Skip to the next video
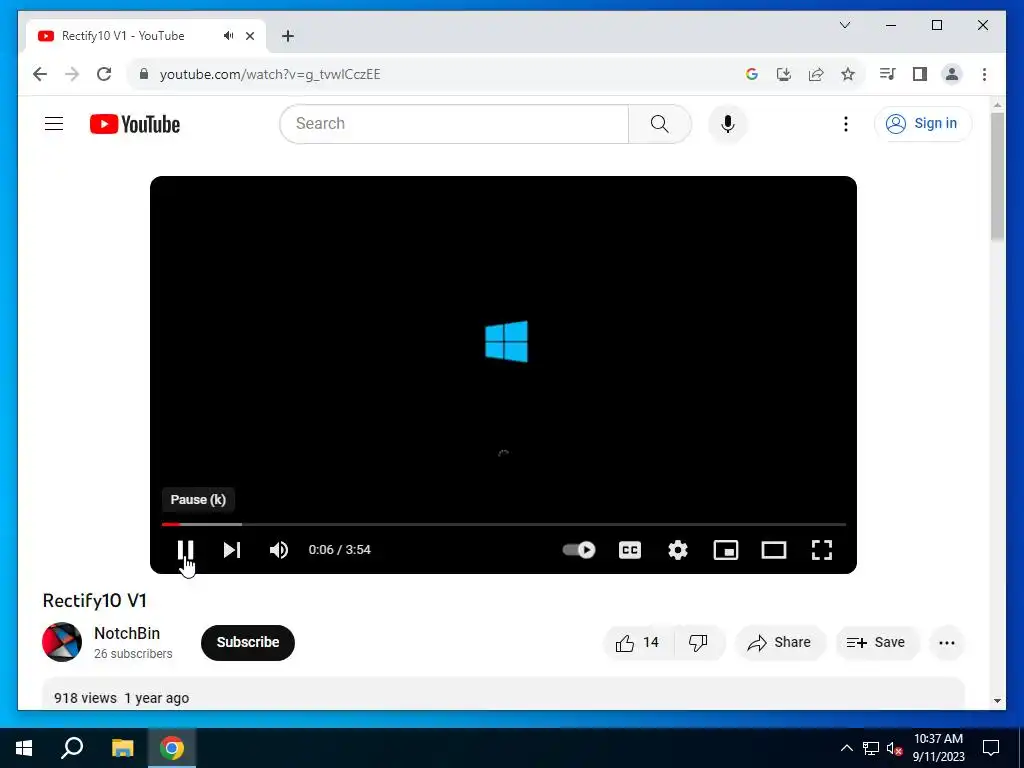Screen dimensions: 1024x768 (x=232, y=550)
